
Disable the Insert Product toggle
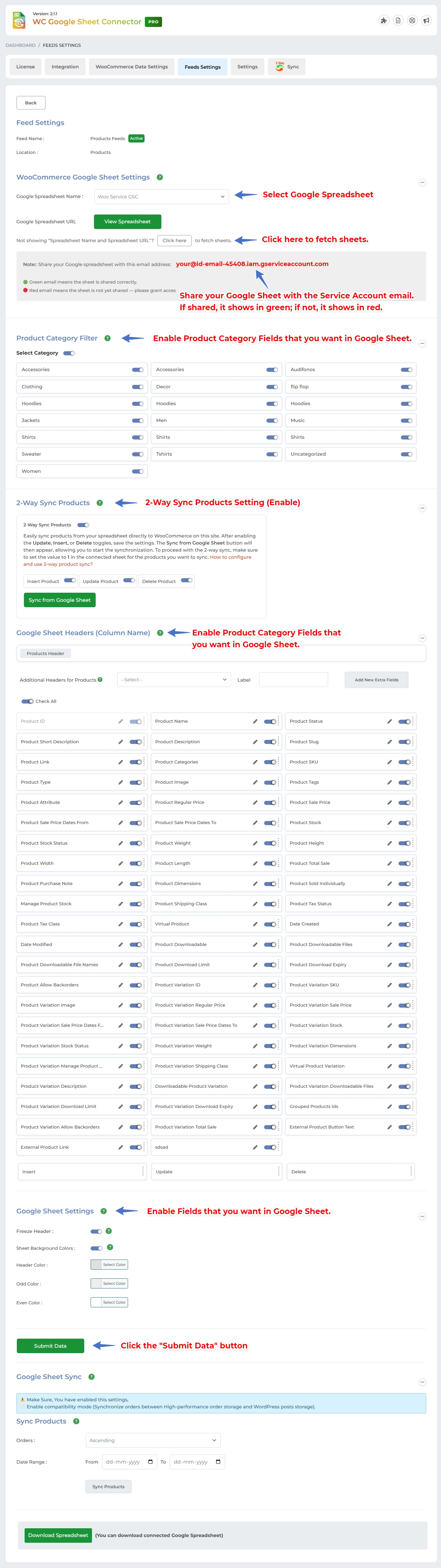(70, 581)
